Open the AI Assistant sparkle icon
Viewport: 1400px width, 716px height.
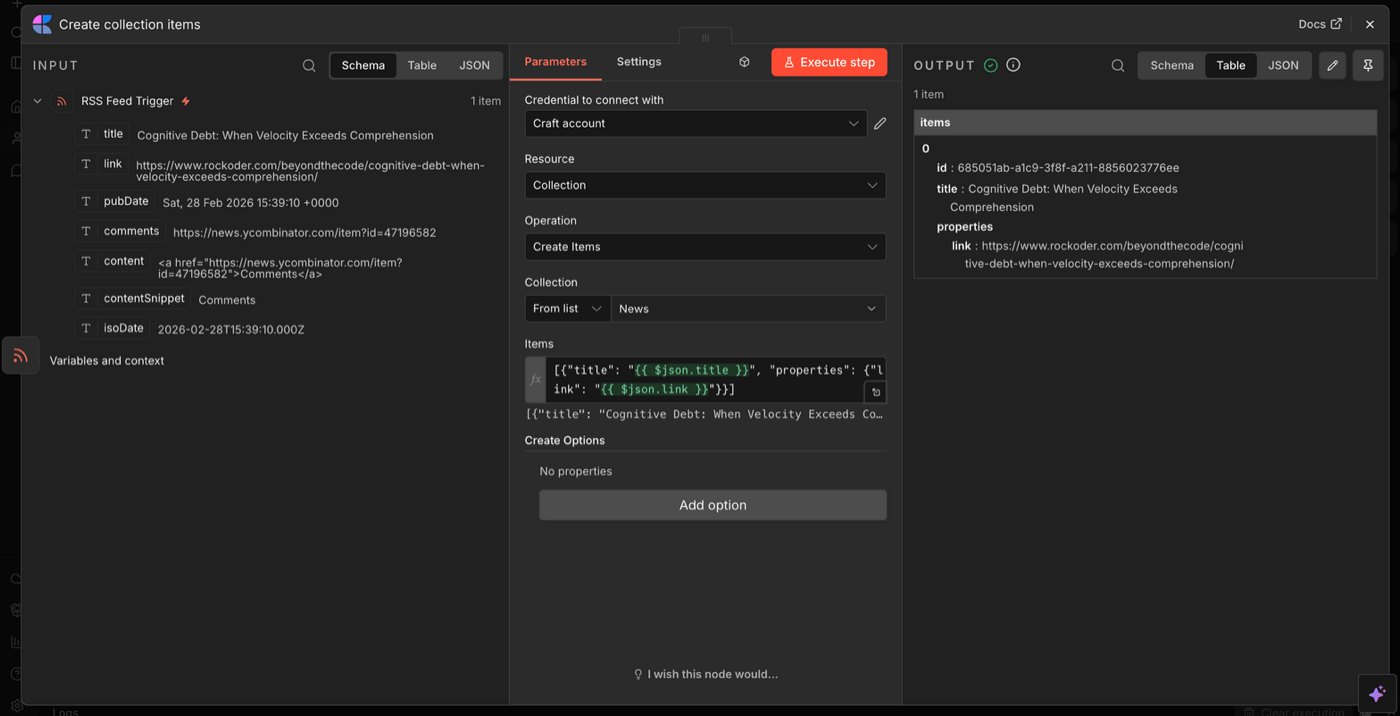(1376, 692)
